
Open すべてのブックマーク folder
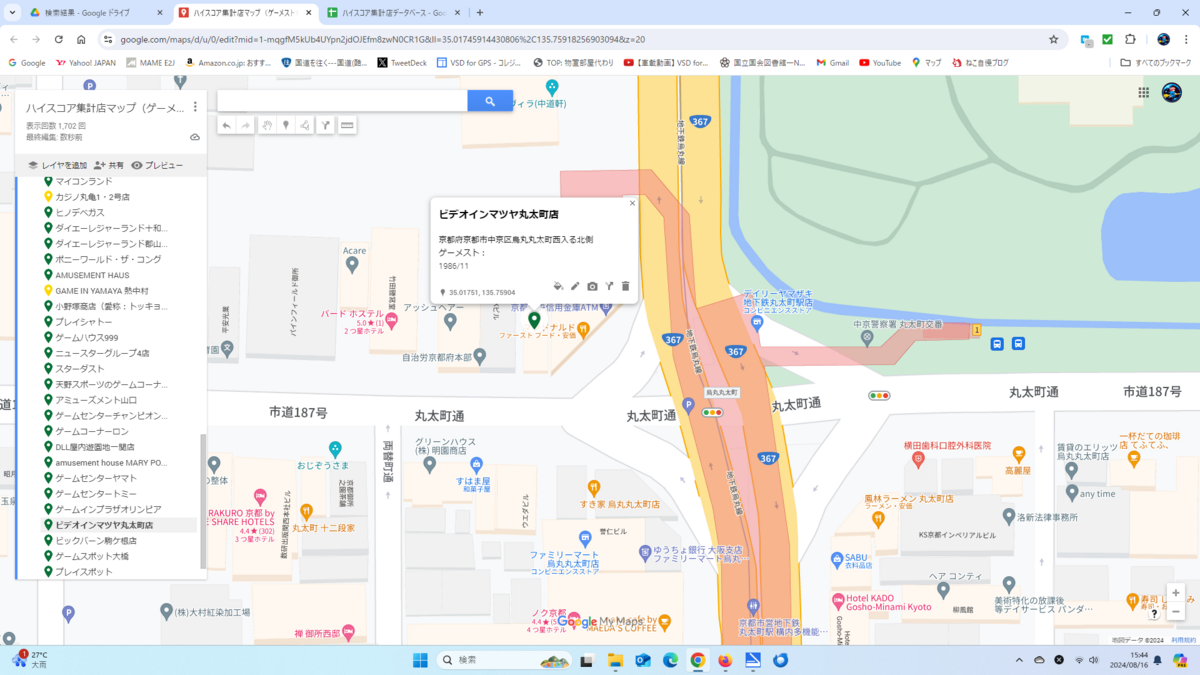click(x=1157, y=62)
